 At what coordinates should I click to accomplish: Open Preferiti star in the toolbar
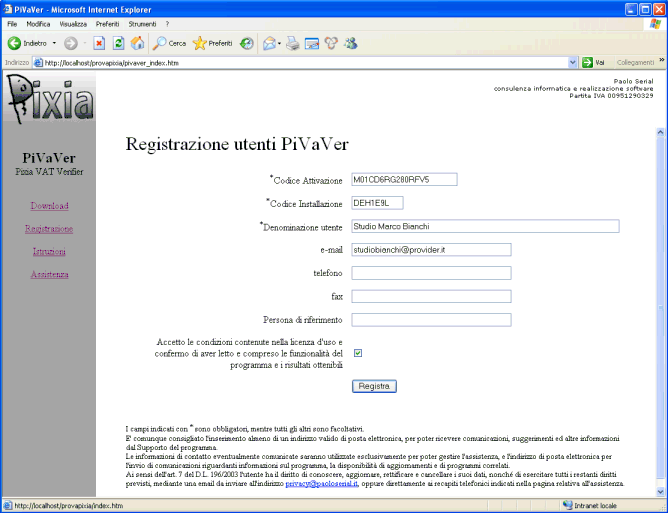[x=213, y=43]
